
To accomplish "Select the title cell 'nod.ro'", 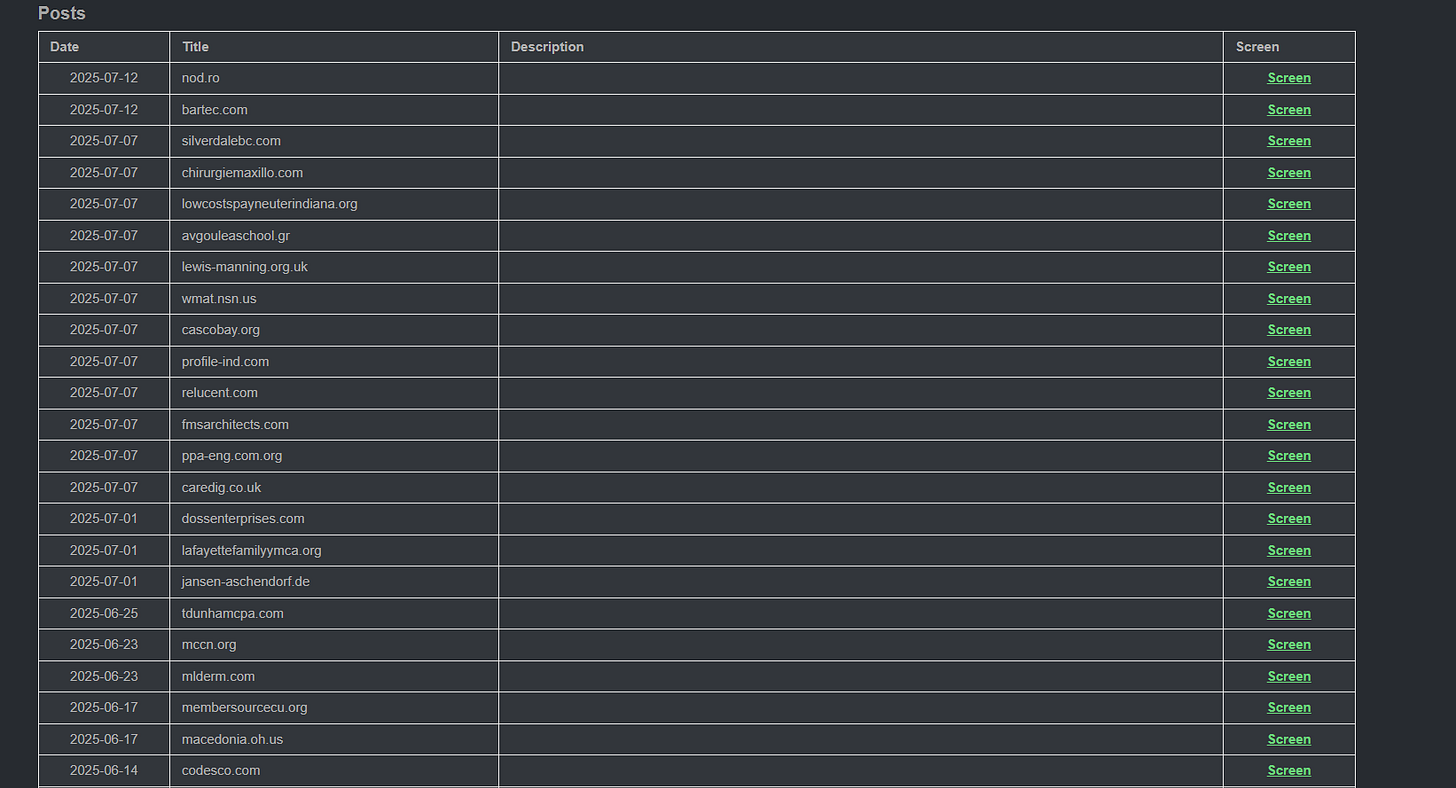I will tap(334, 78).
